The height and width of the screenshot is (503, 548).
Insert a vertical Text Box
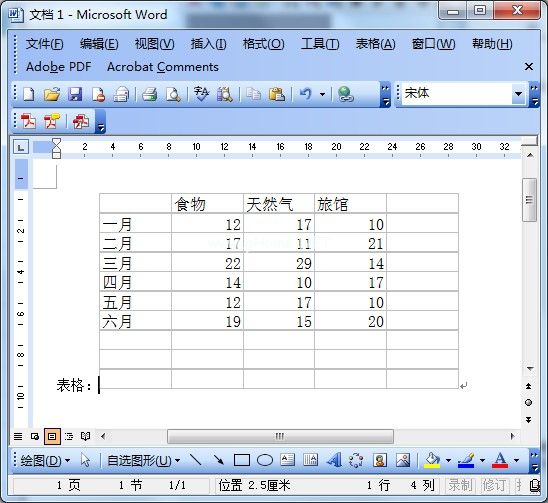[310, 460]
